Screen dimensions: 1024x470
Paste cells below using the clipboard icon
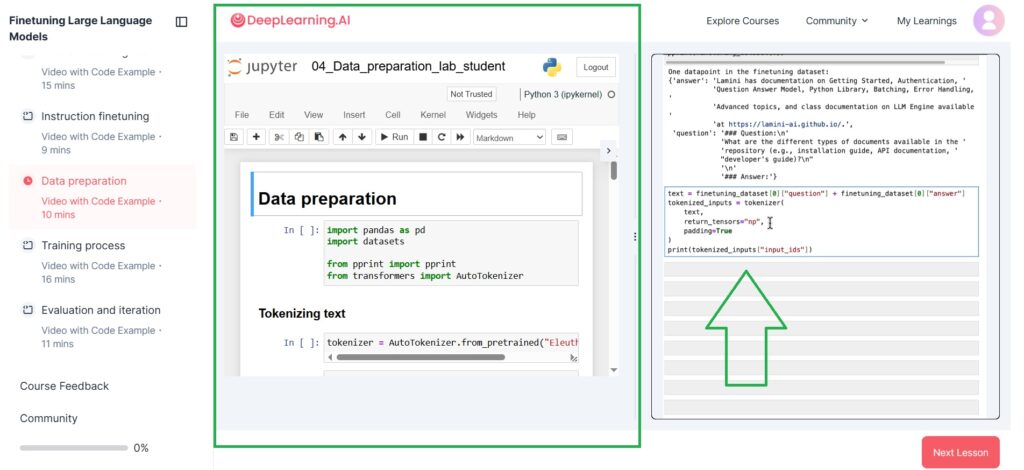pyautogui.click(x=319, y=137)
